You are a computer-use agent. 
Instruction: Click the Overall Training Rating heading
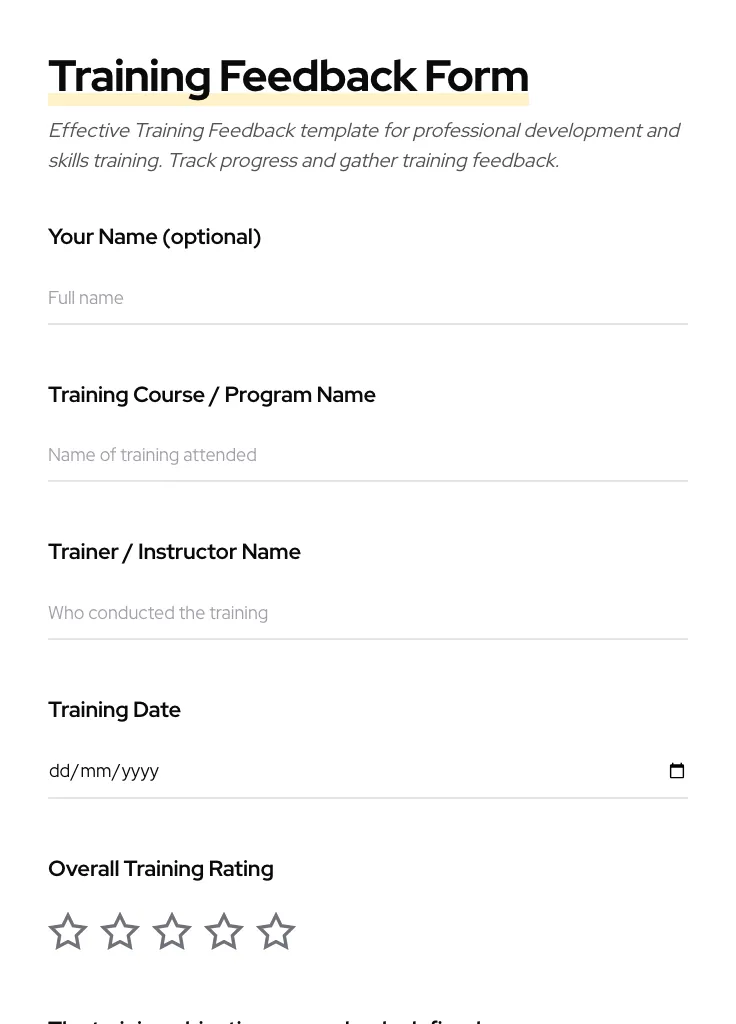pos(160,868)
